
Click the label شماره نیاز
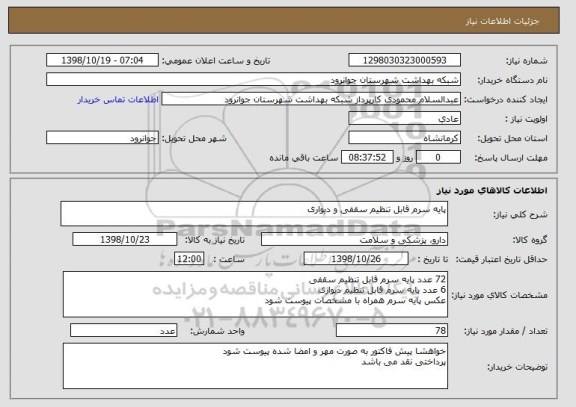point(527,61)
